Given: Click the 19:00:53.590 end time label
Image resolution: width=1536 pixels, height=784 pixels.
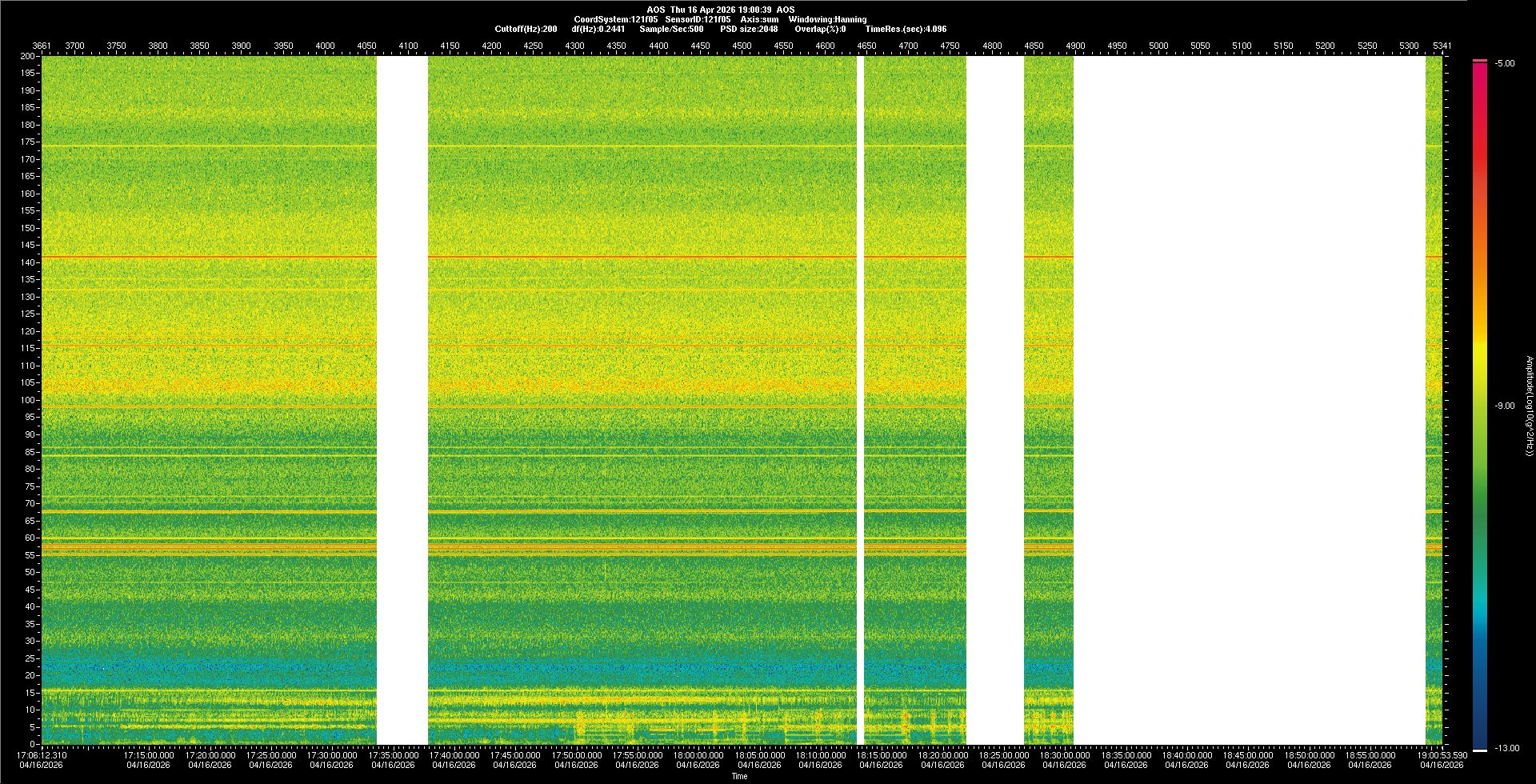Looking at the screenshot, I should pyautogui.click(x=1442, y=754).
